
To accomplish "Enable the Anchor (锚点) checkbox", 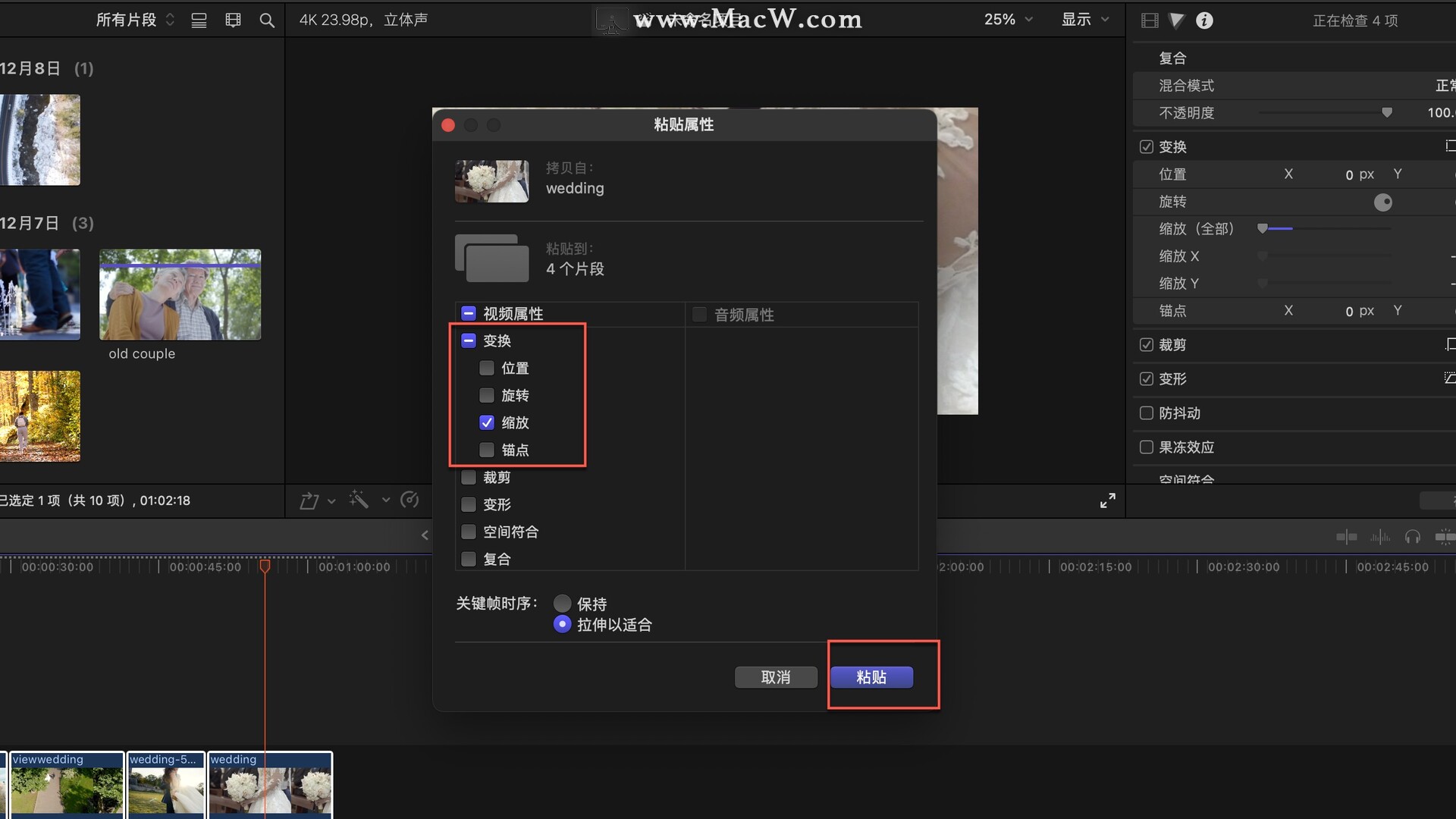I will click(x=487, y=450).
